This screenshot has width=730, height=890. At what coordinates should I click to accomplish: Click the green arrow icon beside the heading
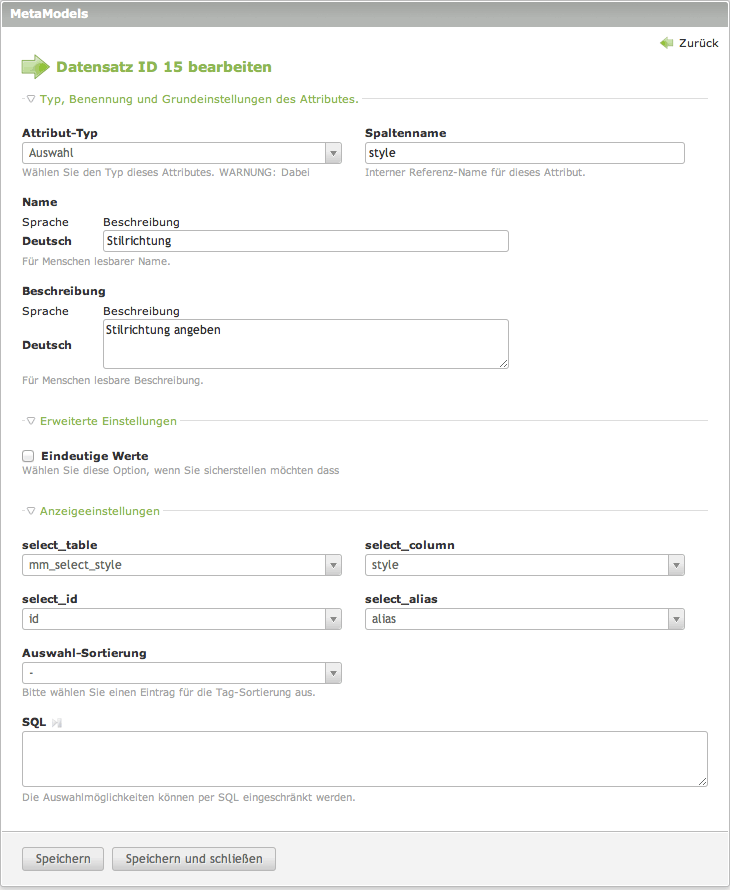point(35,67)
